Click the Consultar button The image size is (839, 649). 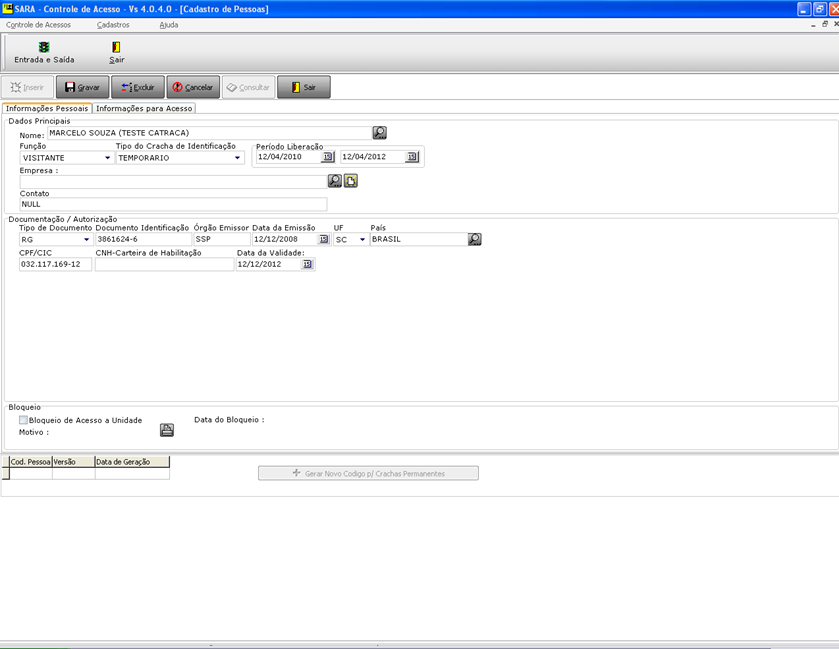pyautogui.click(x=248, y=87)
